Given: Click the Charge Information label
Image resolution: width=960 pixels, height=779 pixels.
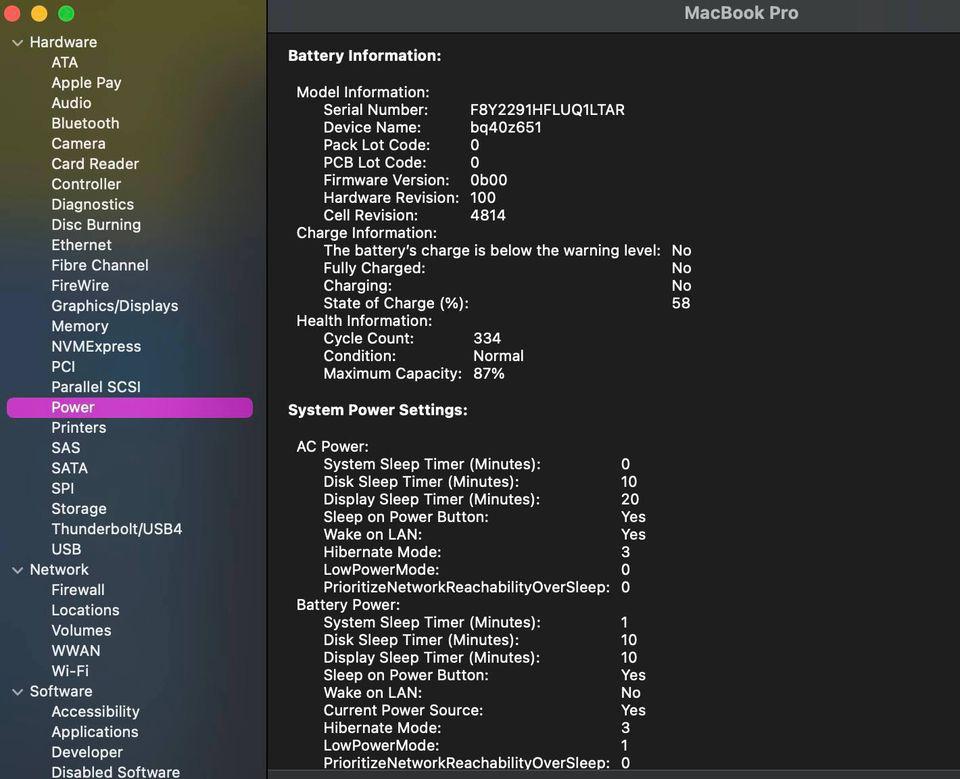Looking at the screenshot, I should point(367,233).
